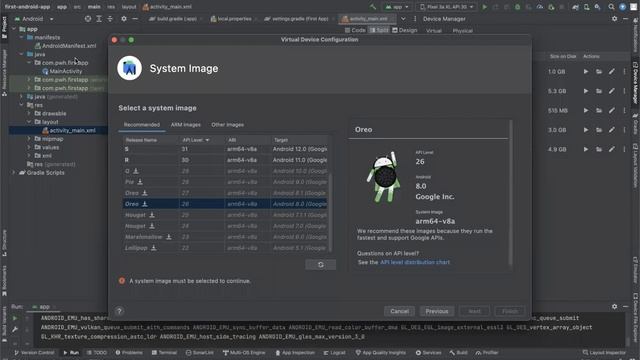The image size is (640, 360).
Task: Open the Pixel 3a XL device dropdown
Action: click(x=447, y=7)
